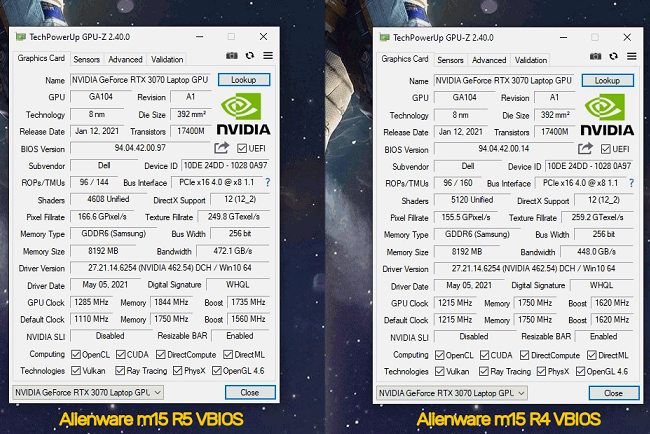Toggle the OpenCL checkbox in the R4 window
The width and height of the screenshot is (650, 434).
439,355
